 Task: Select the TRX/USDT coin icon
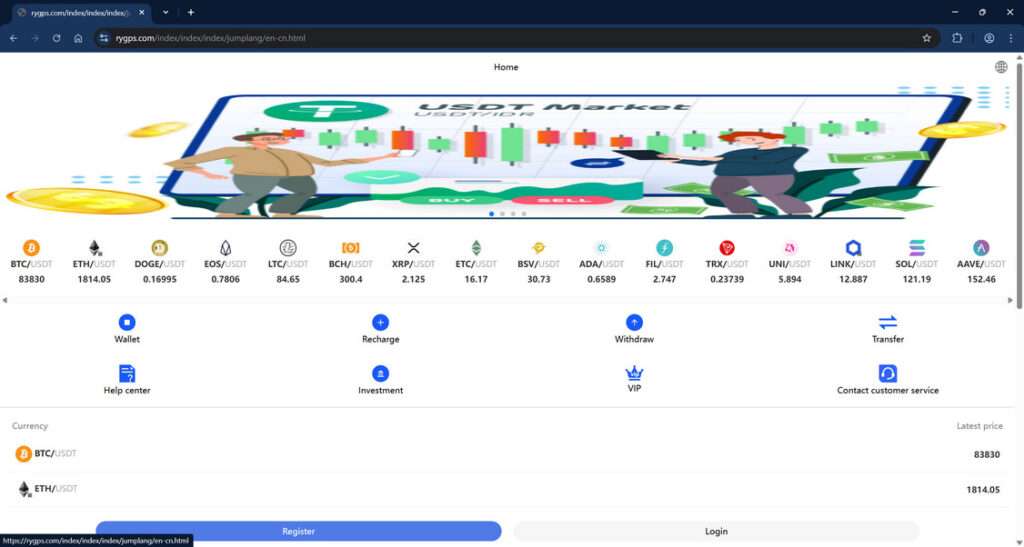(x=727, y=248)
